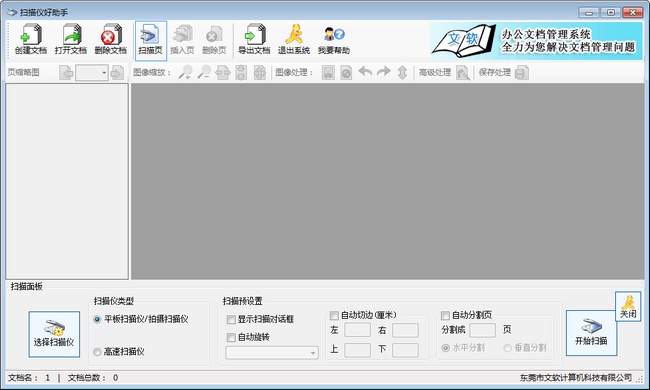This screenshot has width=650, height=390.
Task: Click the 删除文档 delete document icon
Action: coord(110,40)
